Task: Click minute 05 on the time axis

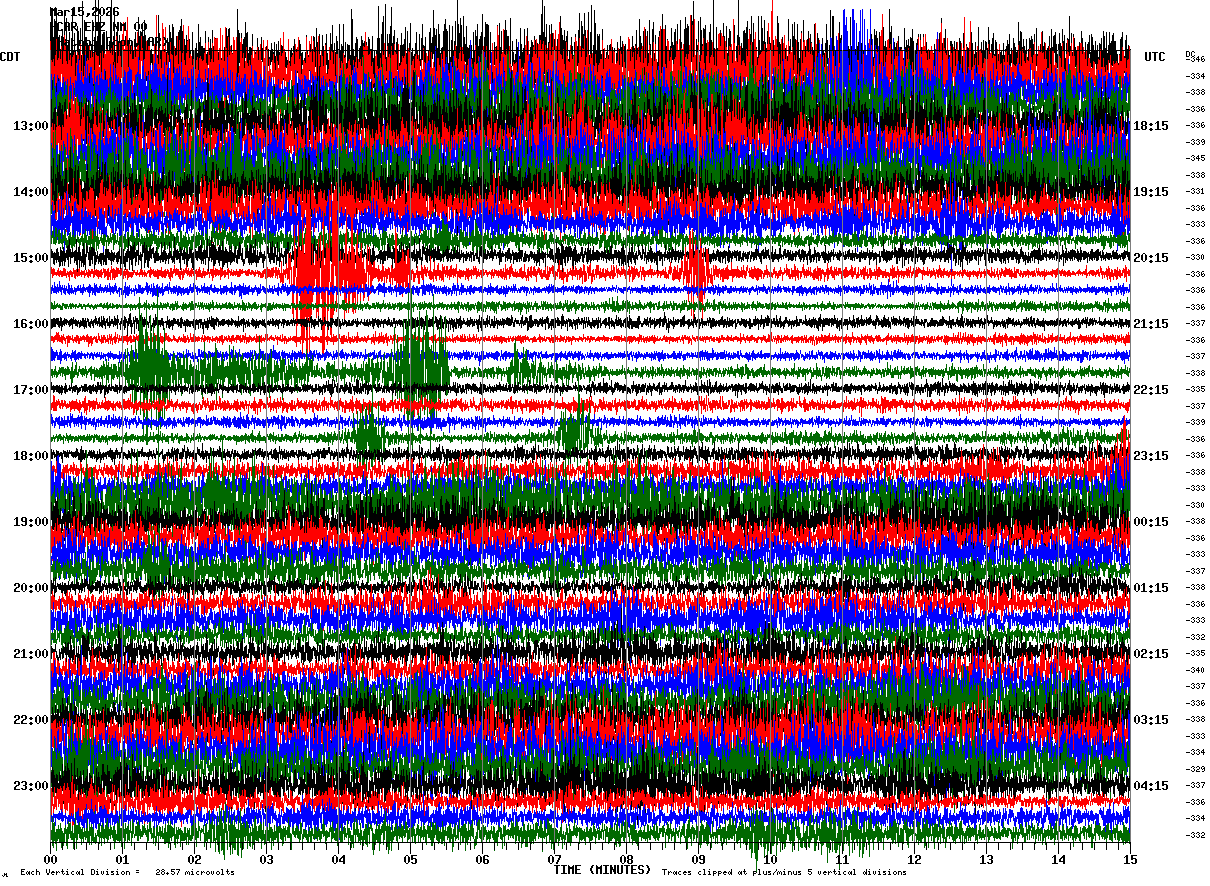Action: [x=410, y=860]
